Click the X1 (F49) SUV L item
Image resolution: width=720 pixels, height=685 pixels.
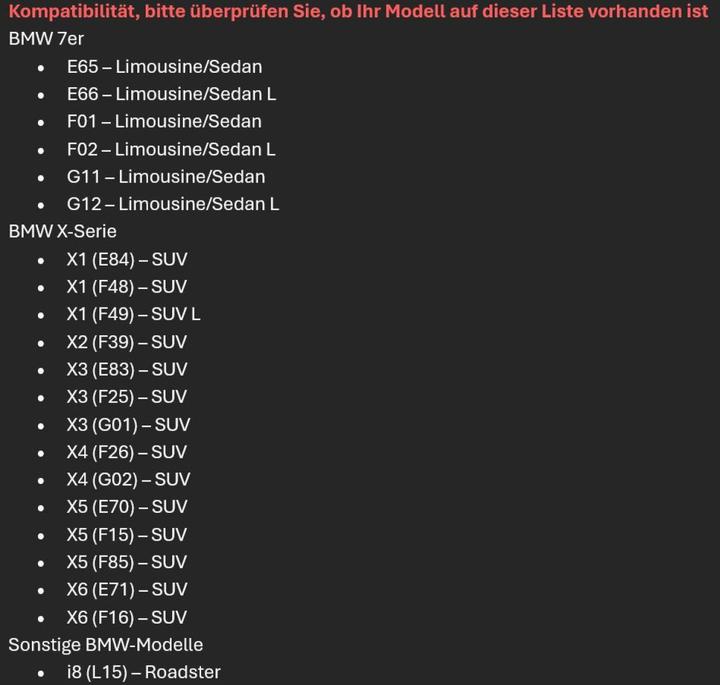133,314
